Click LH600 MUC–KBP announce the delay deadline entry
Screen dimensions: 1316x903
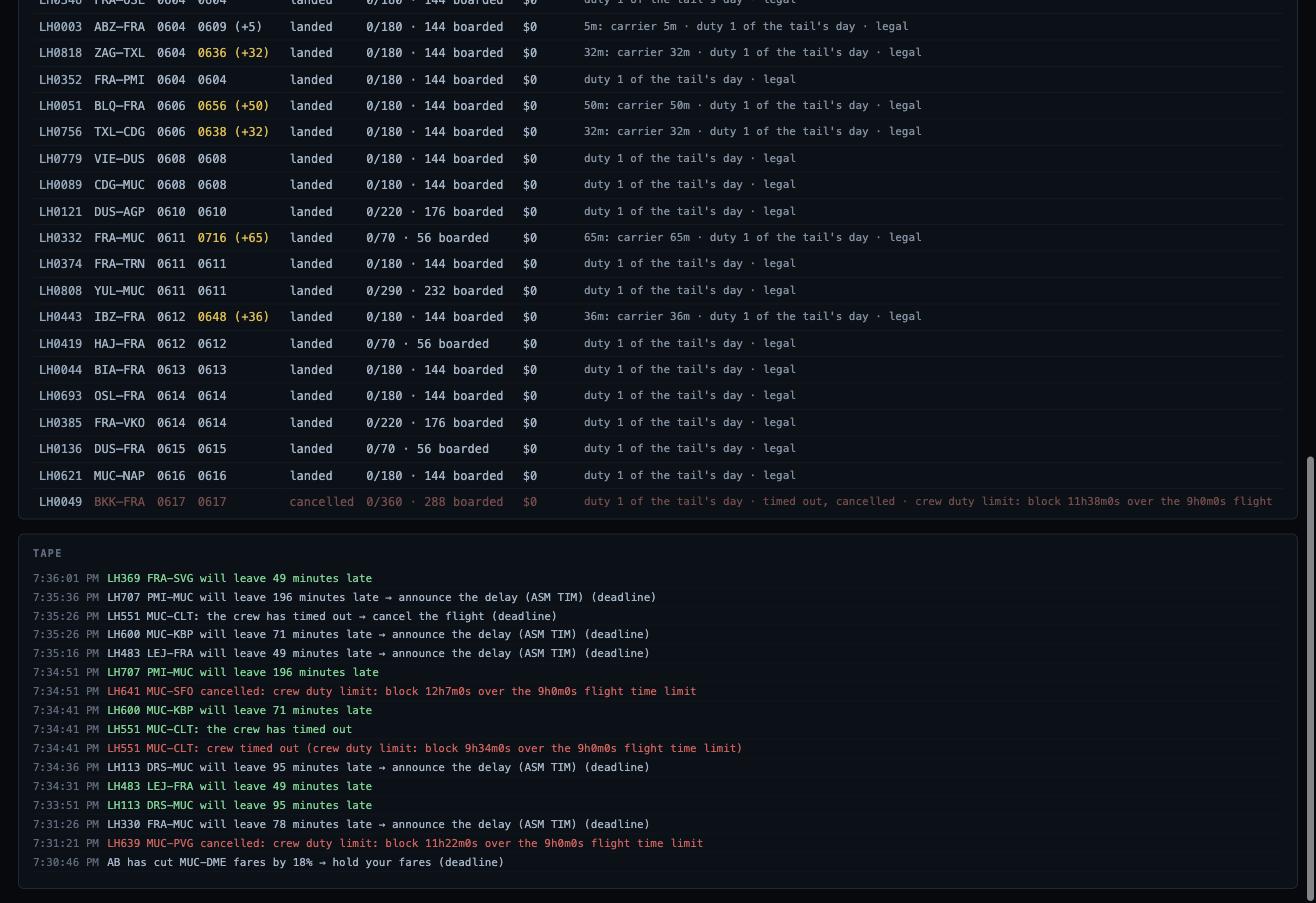point(378,634)
